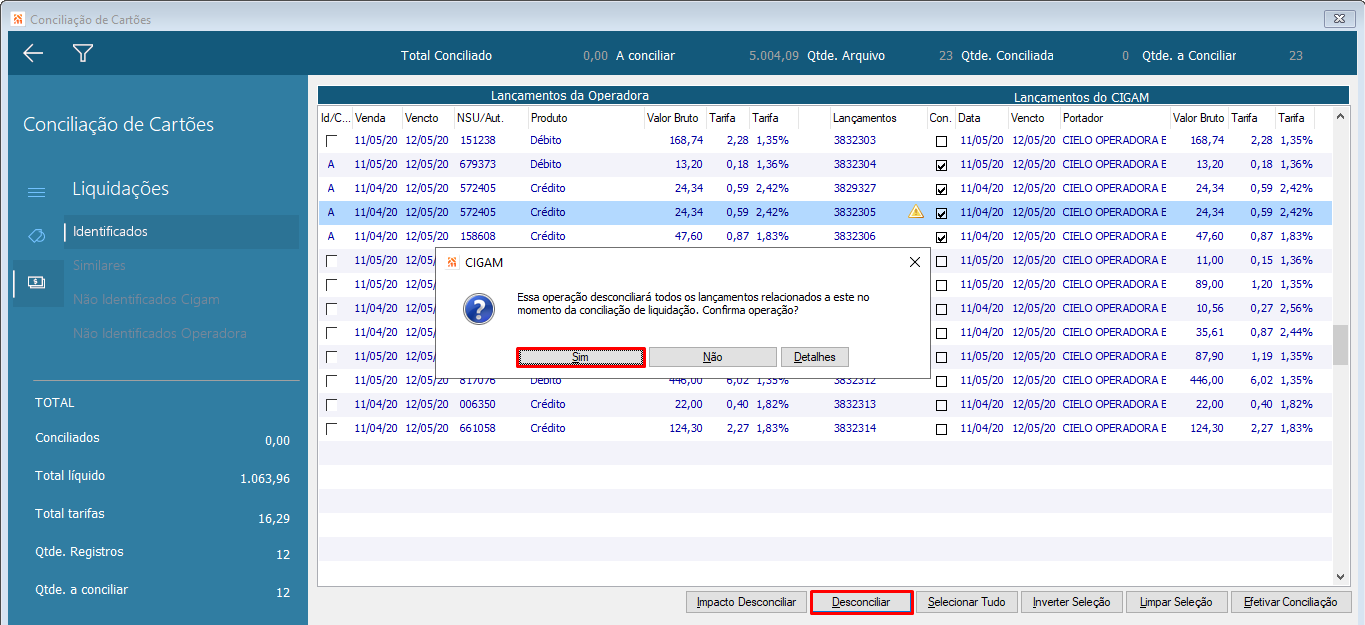This screenshot has width=1365, height=625.
Task: Open the filter funnel icon
Action: (x=83, y=54)
